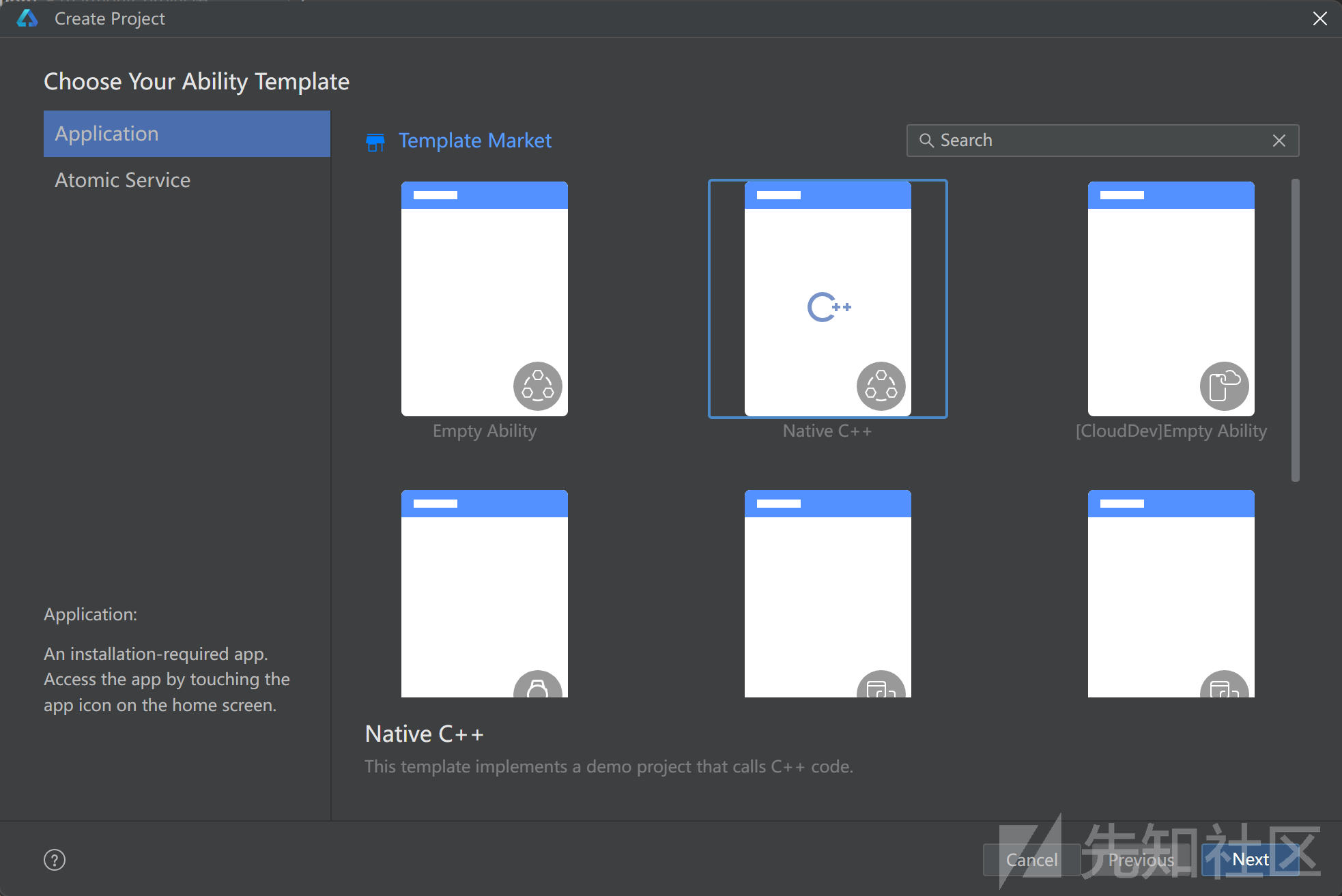Screen dimensions: 1342x896
Task: Clear the search field with X icon
Action: [1279, 141]
